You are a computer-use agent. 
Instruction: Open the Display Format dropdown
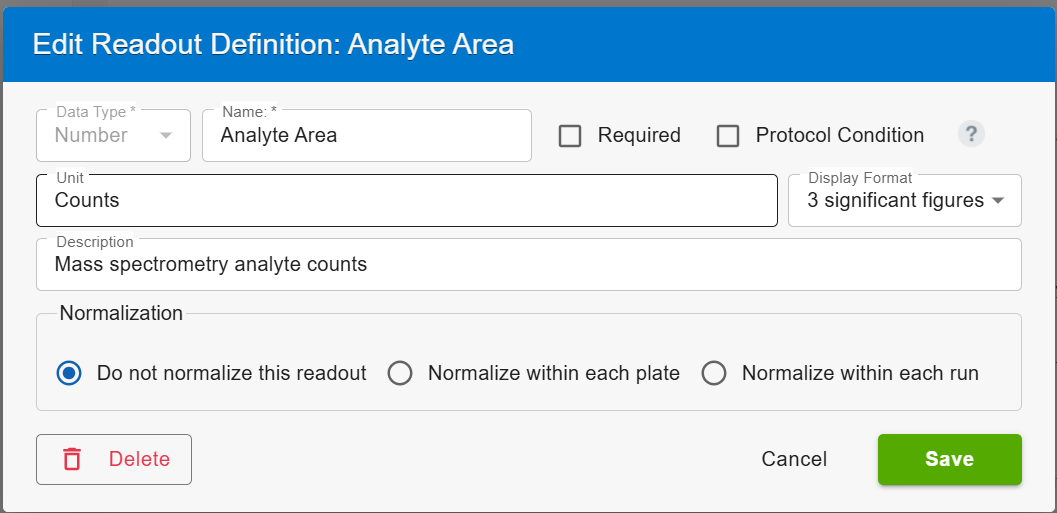click(905, 200)
